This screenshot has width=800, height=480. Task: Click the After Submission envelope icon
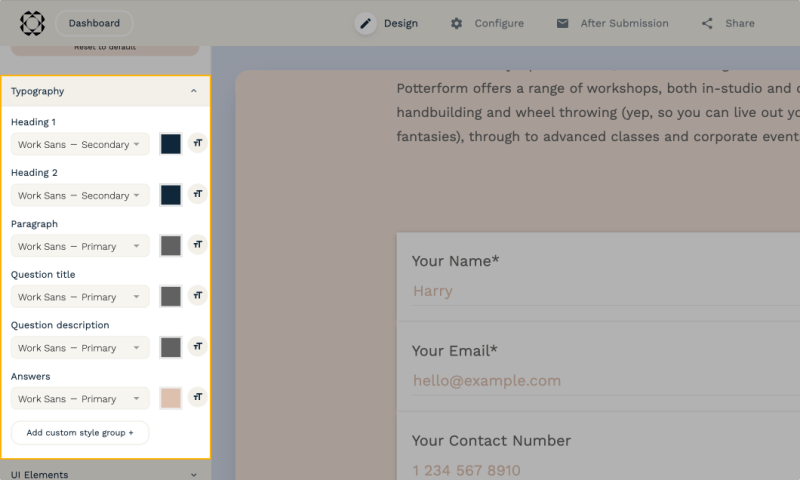[562, 23]
